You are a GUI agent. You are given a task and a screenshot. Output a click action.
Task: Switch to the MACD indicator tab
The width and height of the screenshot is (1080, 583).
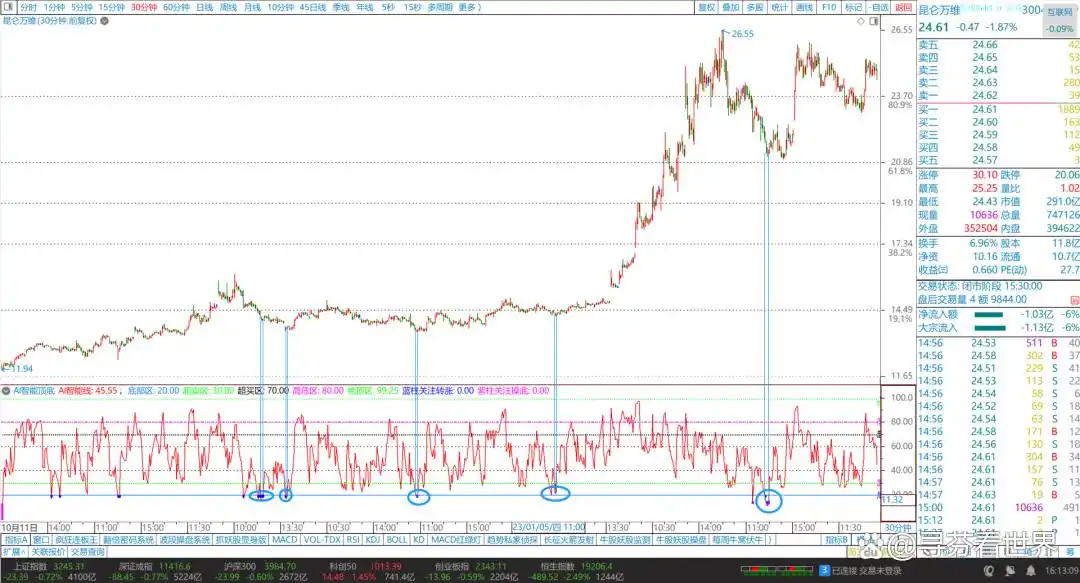click(x=285, y=539)
